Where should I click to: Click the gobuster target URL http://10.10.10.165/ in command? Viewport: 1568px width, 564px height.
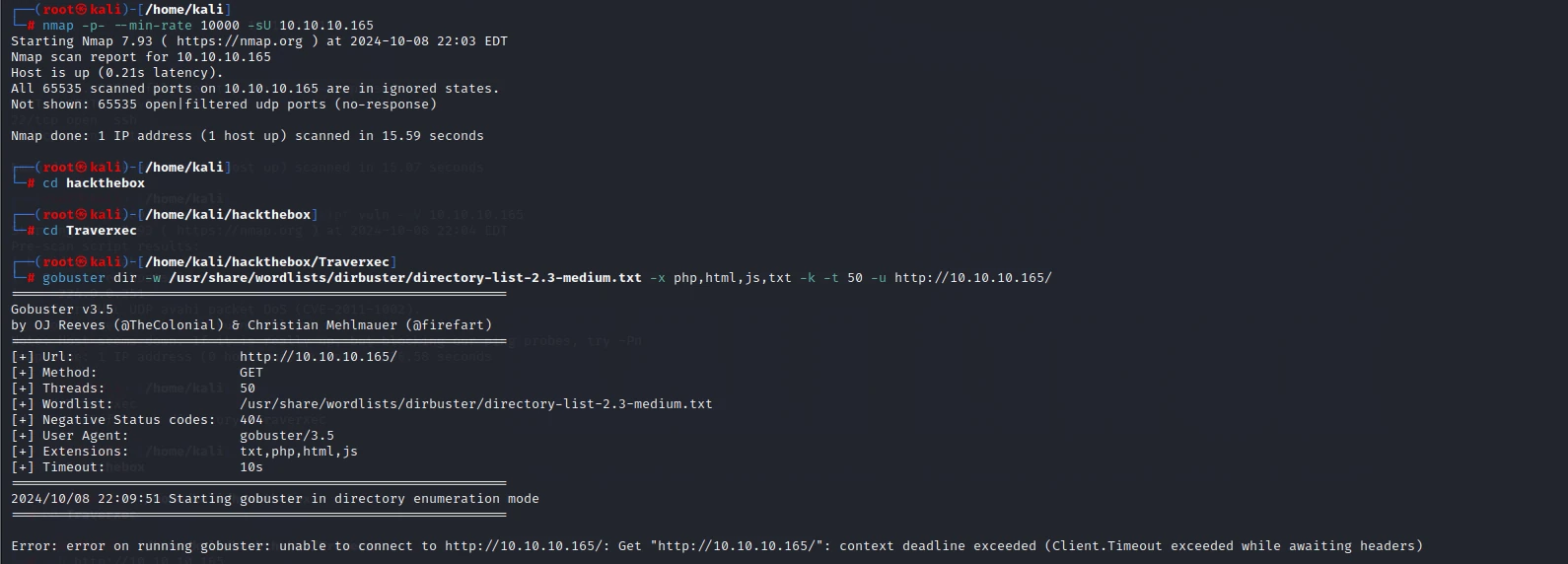[973, 278]
